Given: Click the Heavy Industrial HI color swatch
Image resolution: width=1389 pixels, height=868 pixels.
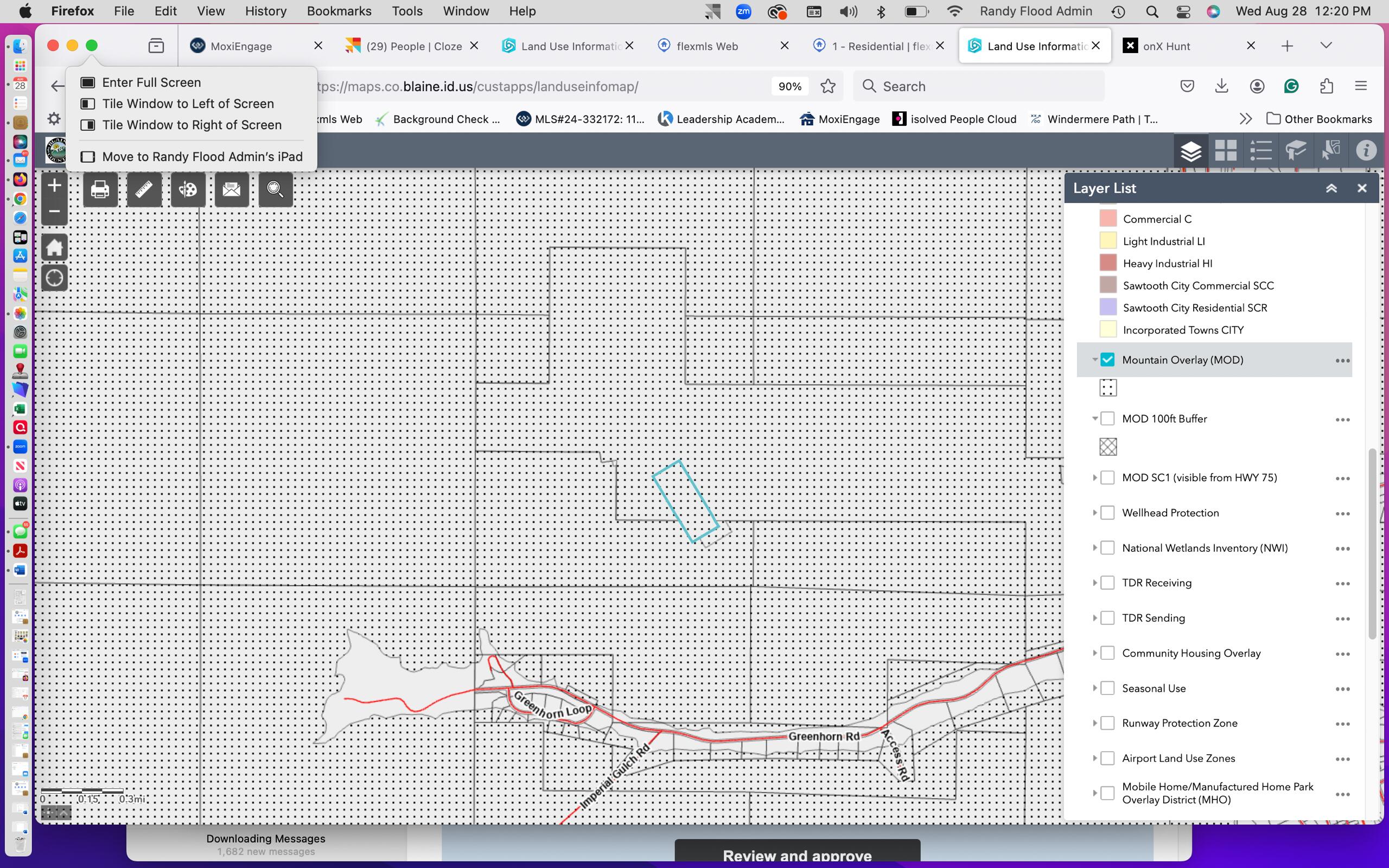Looking at the screenshot, I should point(1108,263).
